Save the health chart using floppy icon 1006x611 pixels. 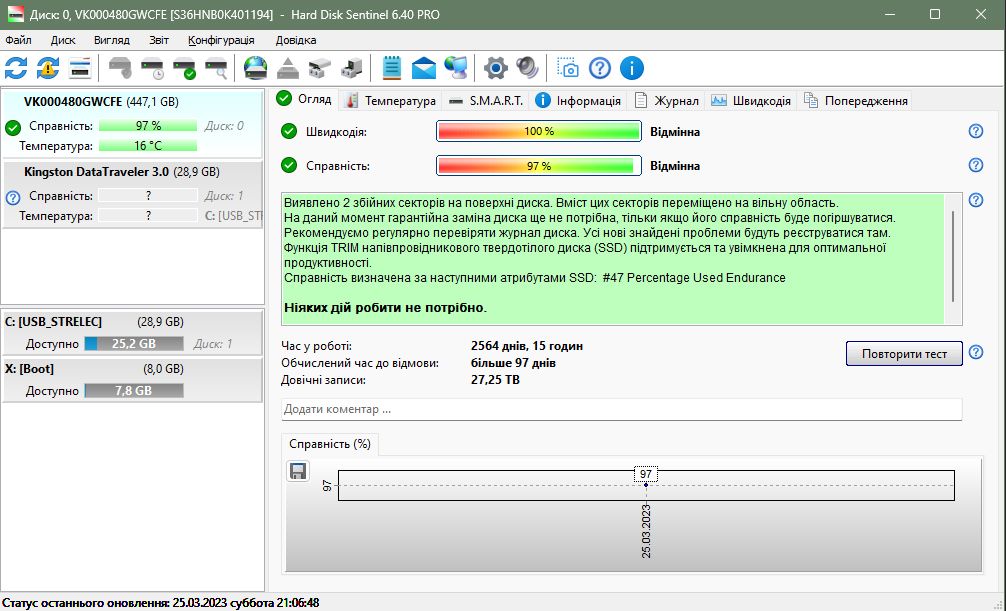tap(298, 472)
